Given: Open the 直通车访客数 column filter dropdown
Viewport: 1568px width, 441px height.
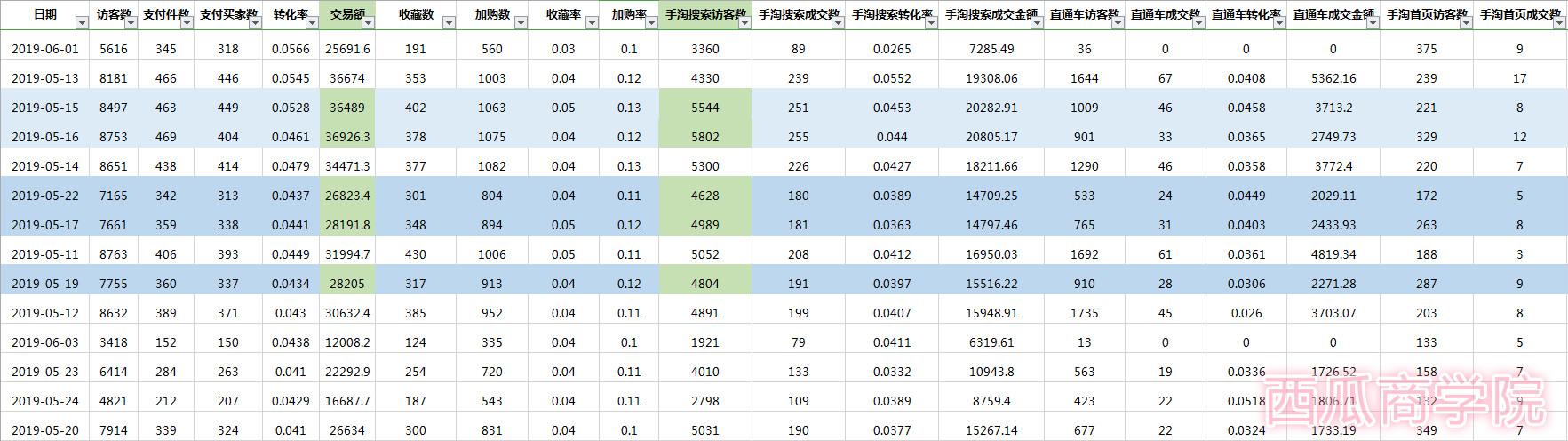Looking at the screenshot, I should pyautogui.click(x=1117, y=23).
